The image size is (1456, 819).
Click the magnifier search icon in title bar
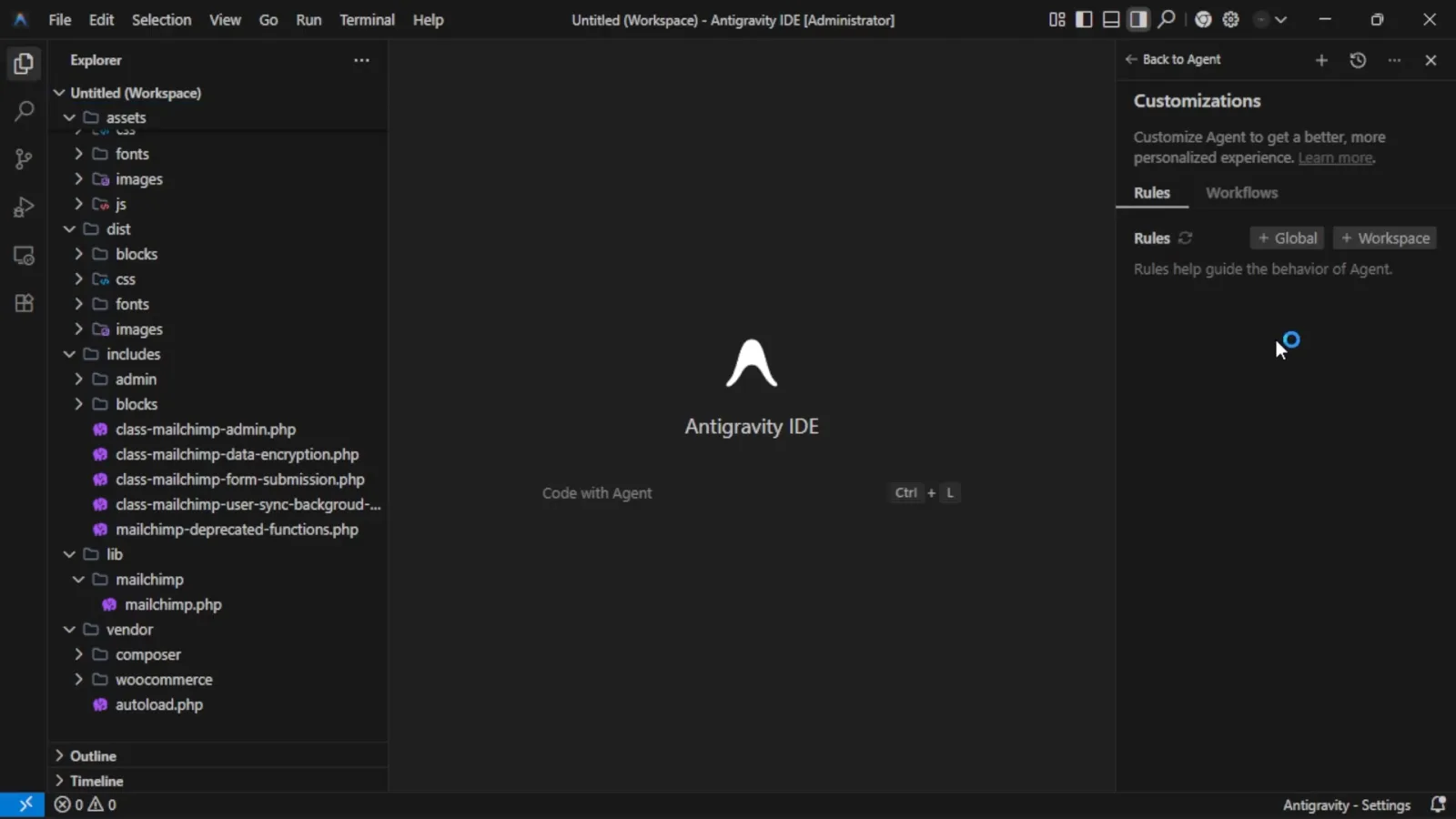pos(1167,19)
